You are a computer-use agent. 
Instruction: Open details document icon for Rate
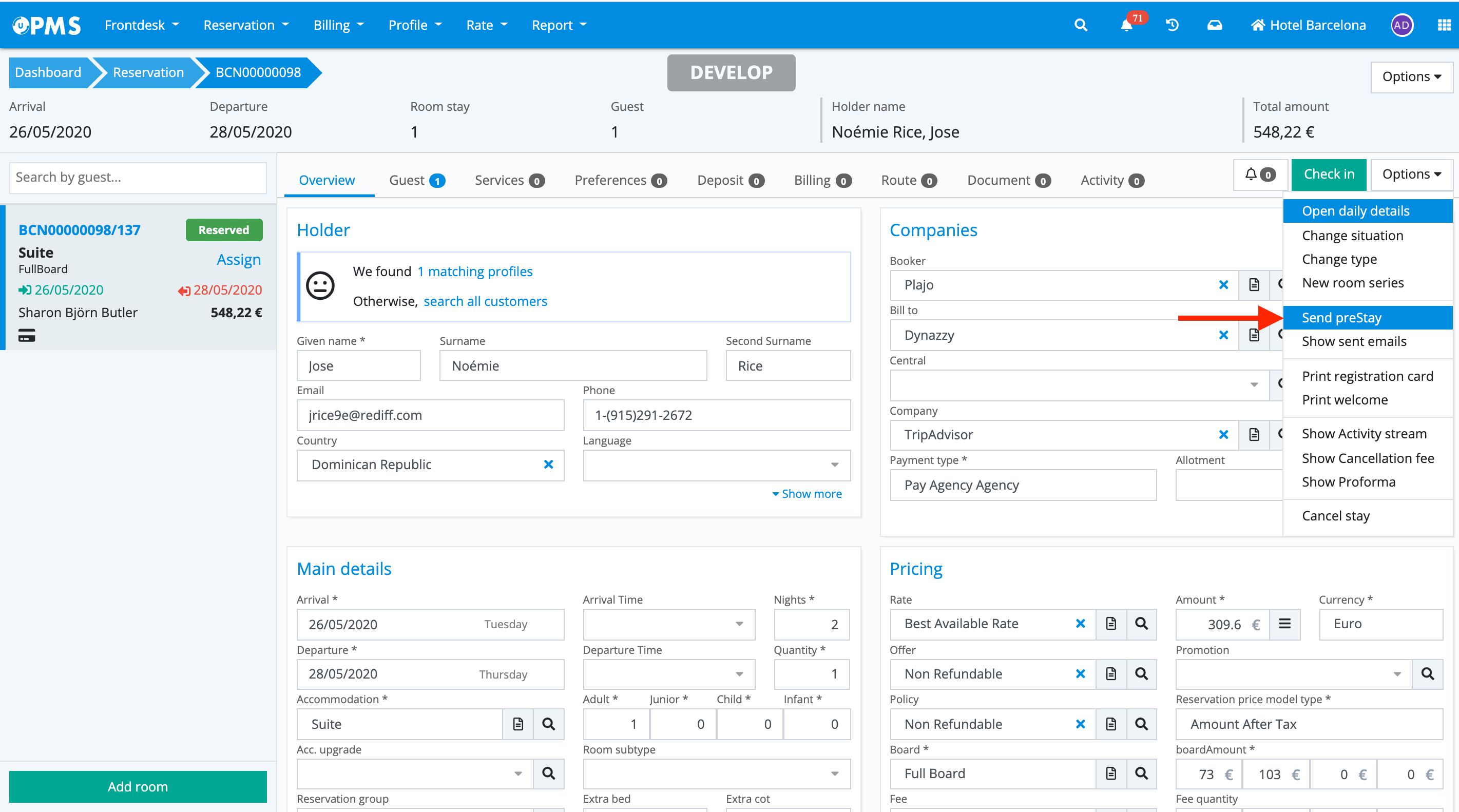[x=1111, y=624]
